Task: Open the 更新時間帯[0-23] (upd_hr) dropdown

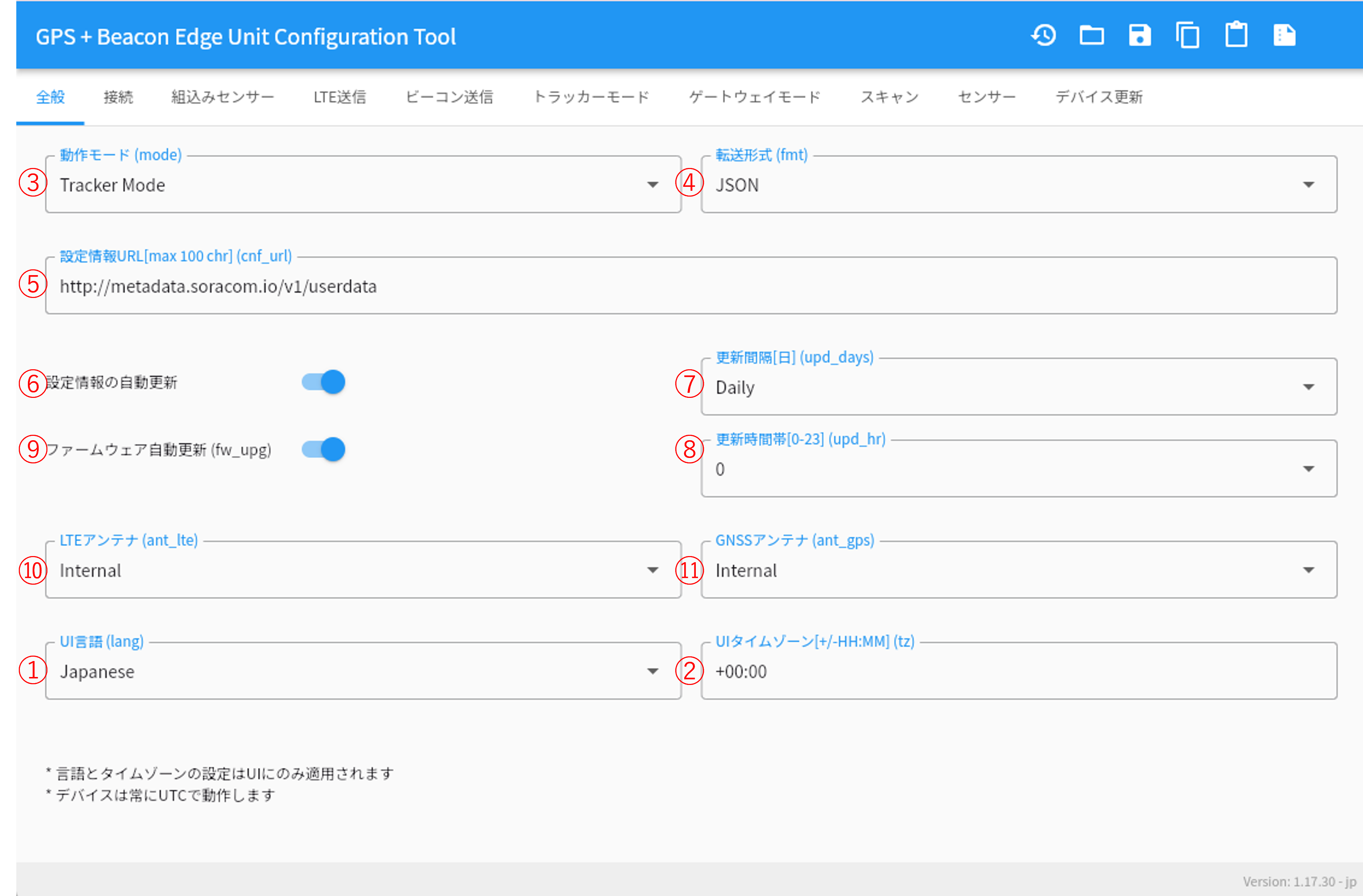Action: (1019, 468)
